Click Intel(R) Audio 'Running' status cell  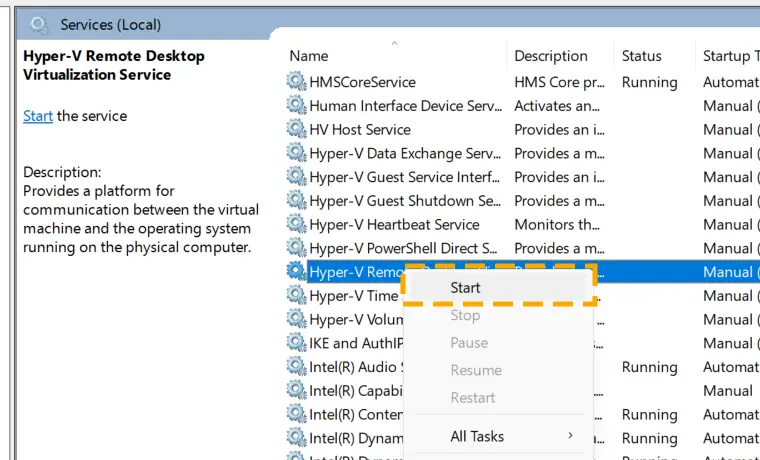point(649,367)
